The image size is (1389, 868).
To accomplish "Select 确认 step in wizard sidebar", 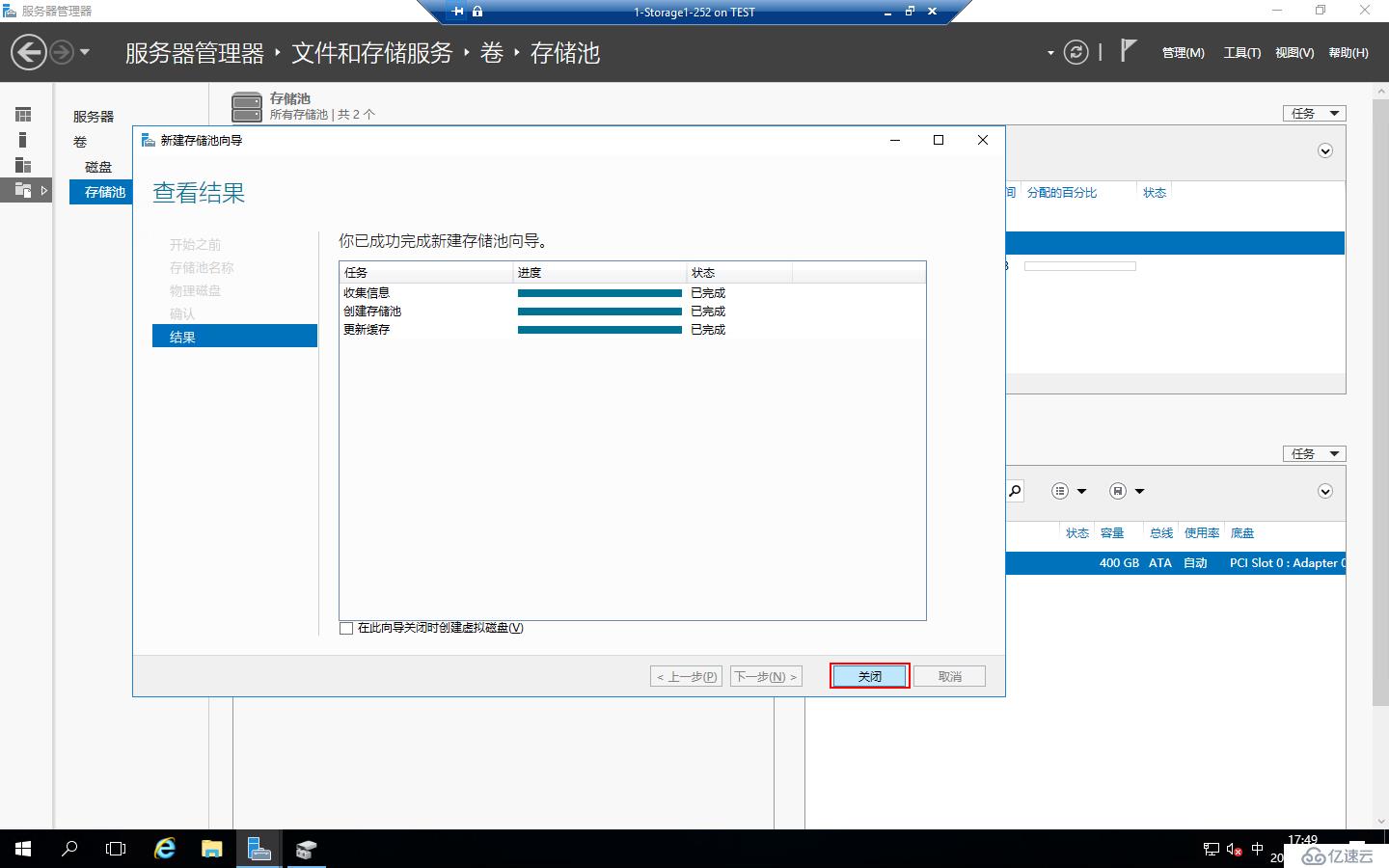I will click(x=182, y=314).
